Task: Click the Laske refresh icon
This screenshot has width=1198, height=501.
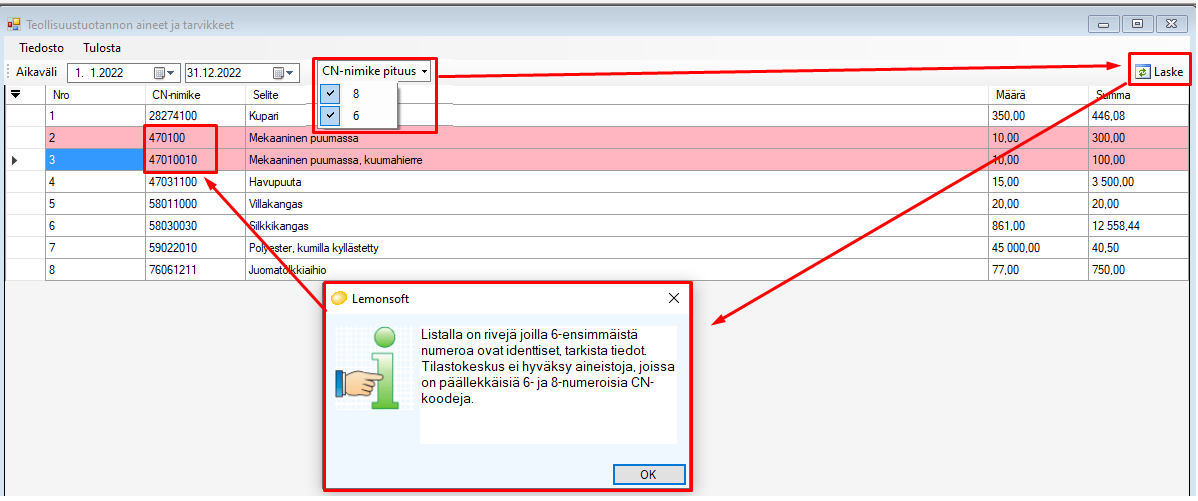Action: point(1143,72)
